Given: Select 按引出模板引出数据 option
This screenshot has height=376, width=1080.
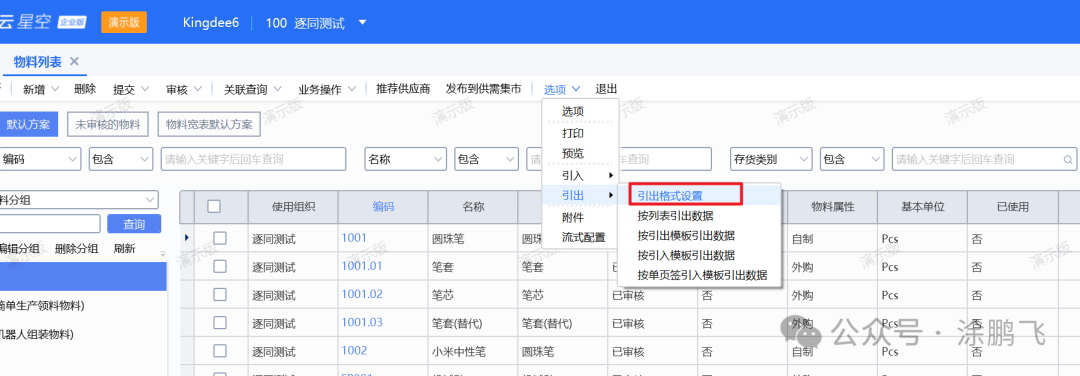Looking at the screenshot, I should coord(685,236).
